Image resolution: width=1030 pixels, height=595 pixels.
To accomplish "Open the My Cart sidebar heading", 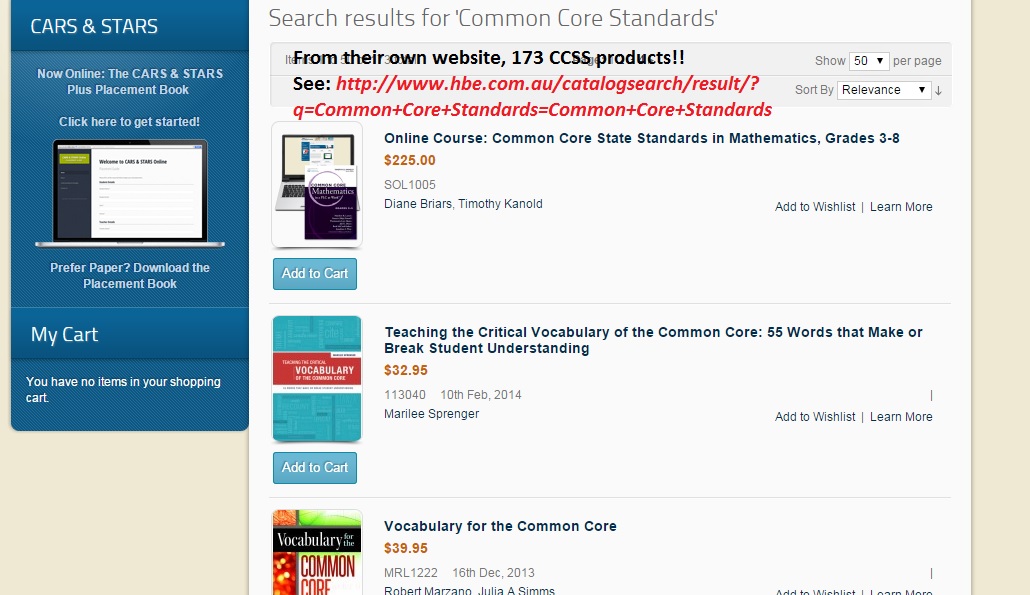I will (x=65, y=334).
